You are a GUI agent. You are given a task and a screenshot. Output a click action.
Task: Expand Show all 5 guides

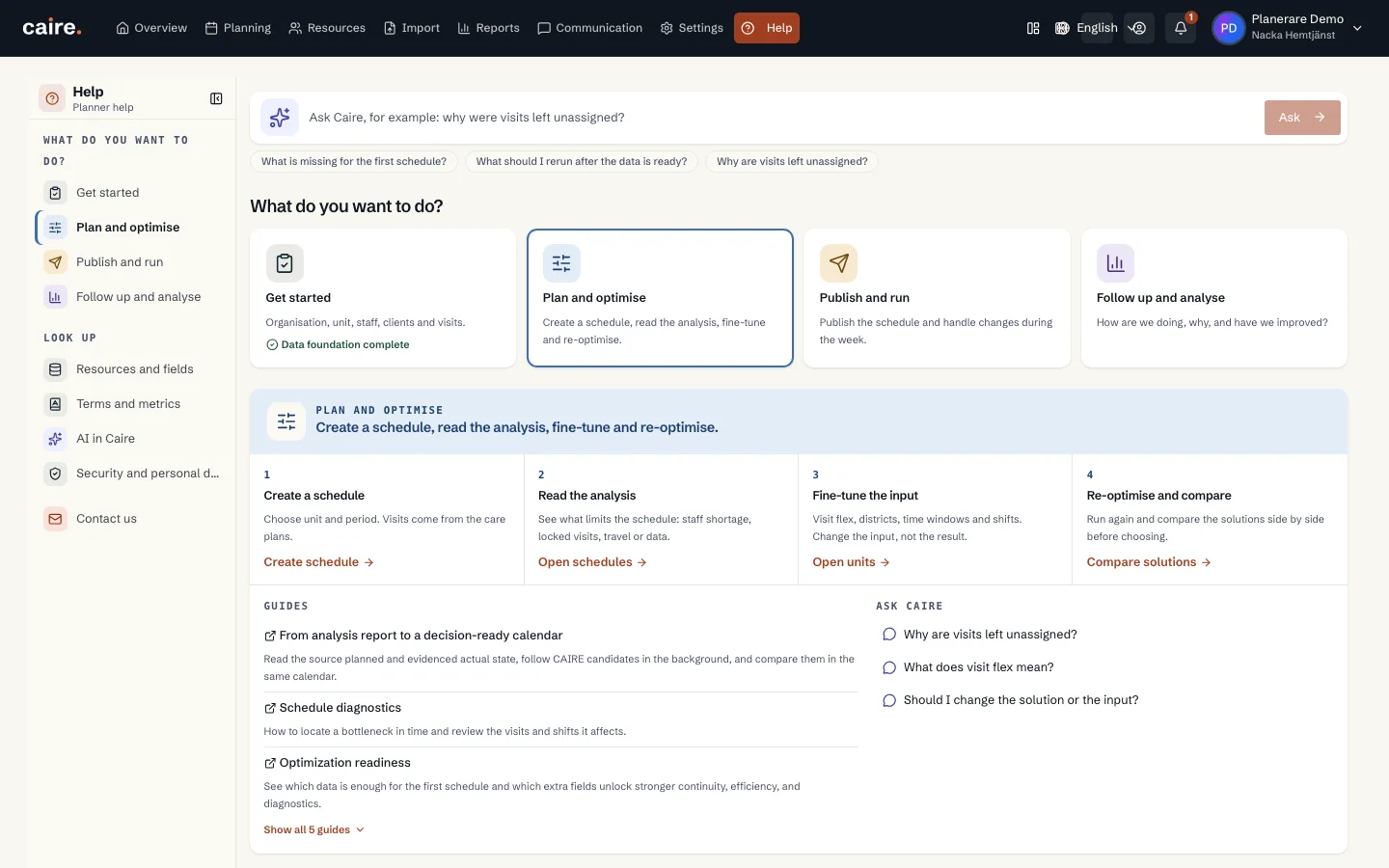pos(314,829)
